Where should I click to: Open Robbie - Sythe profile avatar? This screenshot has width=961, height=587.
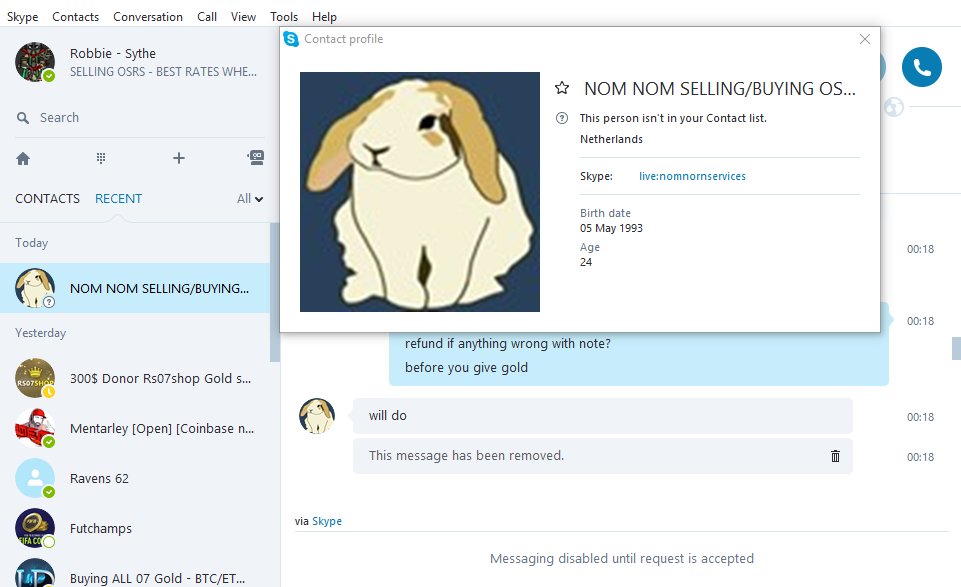[35, 62]
